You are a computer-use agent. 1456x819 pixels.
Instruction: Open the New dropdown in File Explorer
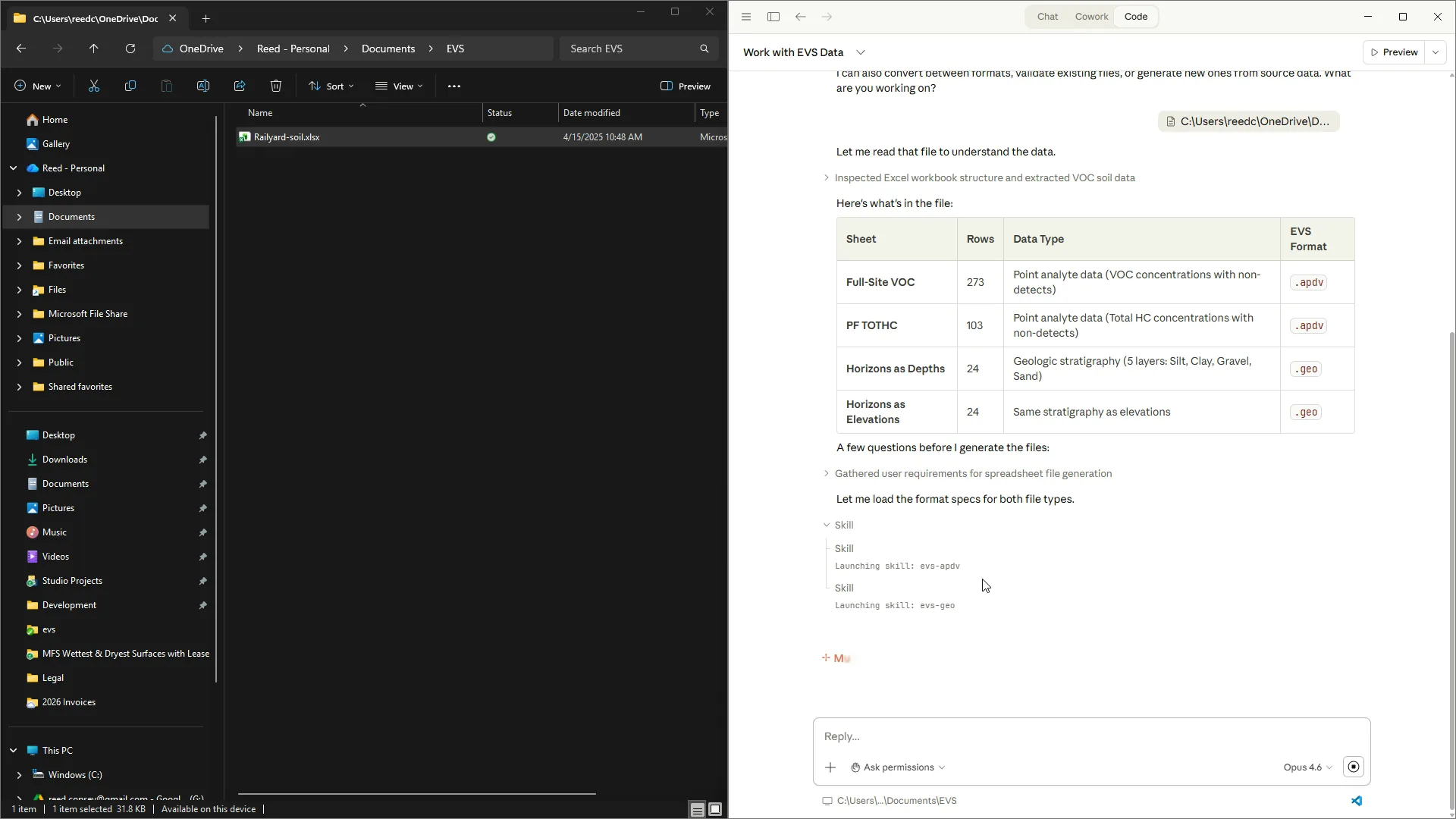pos(38,86)
